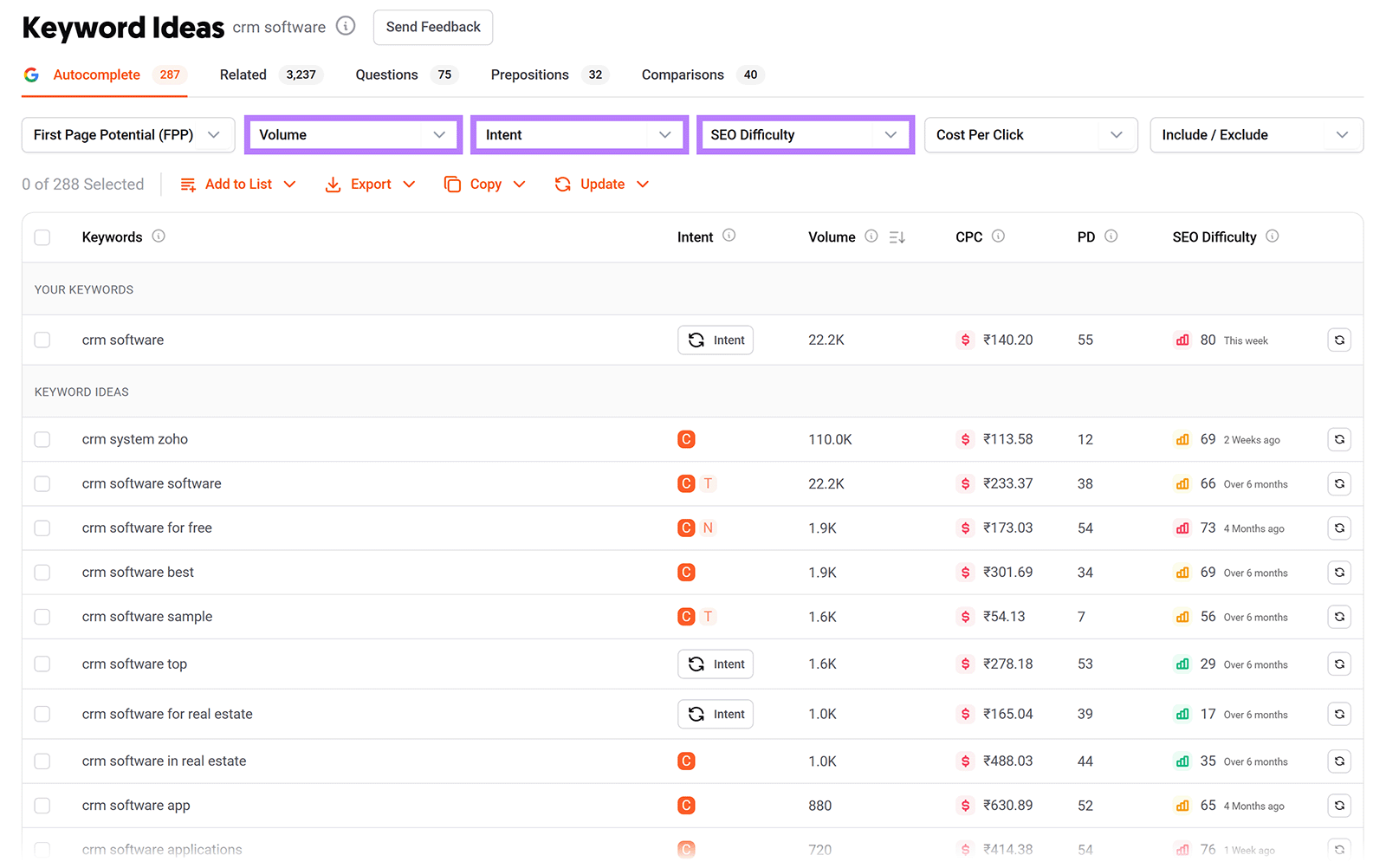
Task: Click the Add to List icon
Action: pos(187,184)
